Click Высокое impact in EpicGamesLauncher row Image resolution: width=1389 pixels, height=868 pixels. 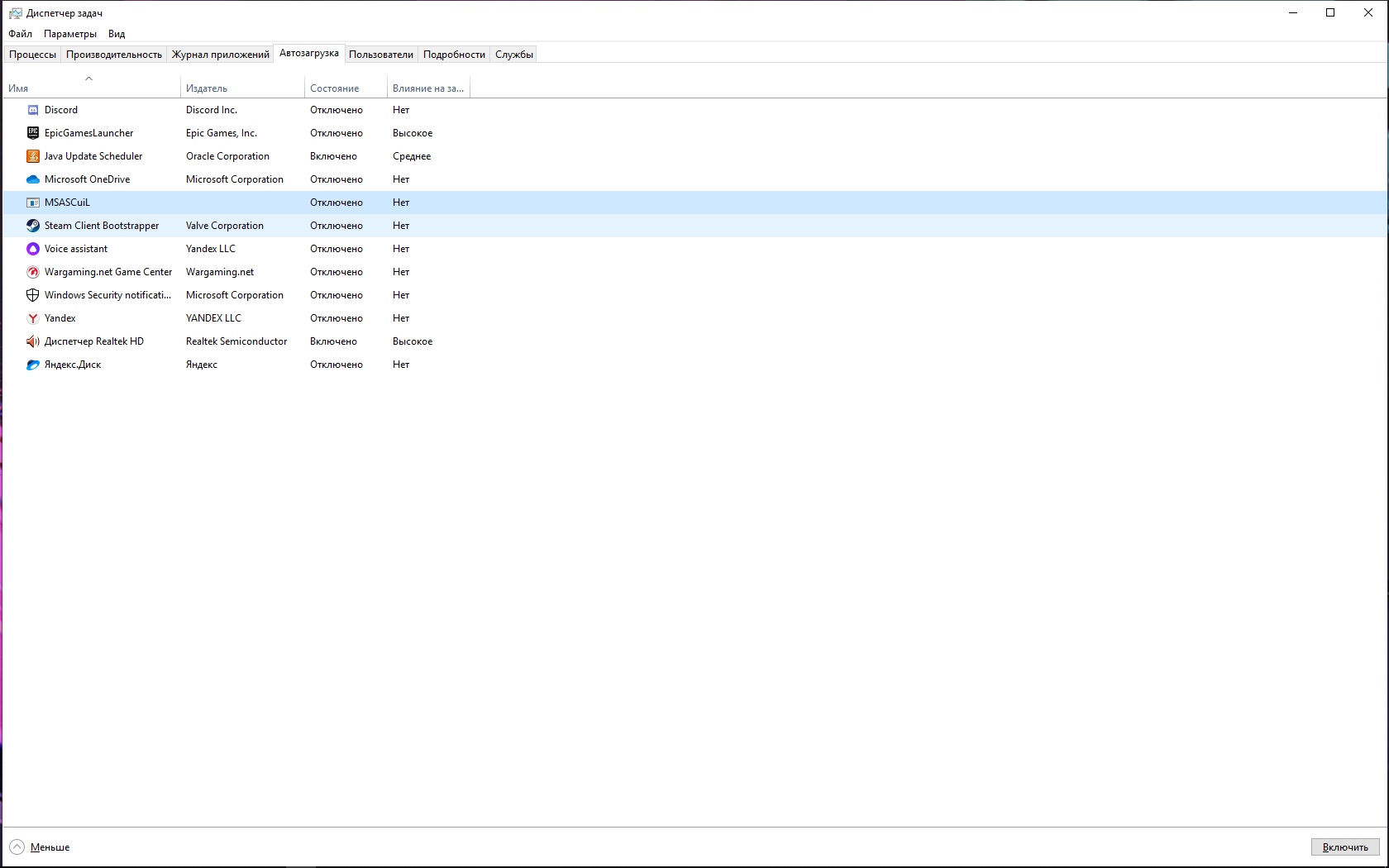413,133
